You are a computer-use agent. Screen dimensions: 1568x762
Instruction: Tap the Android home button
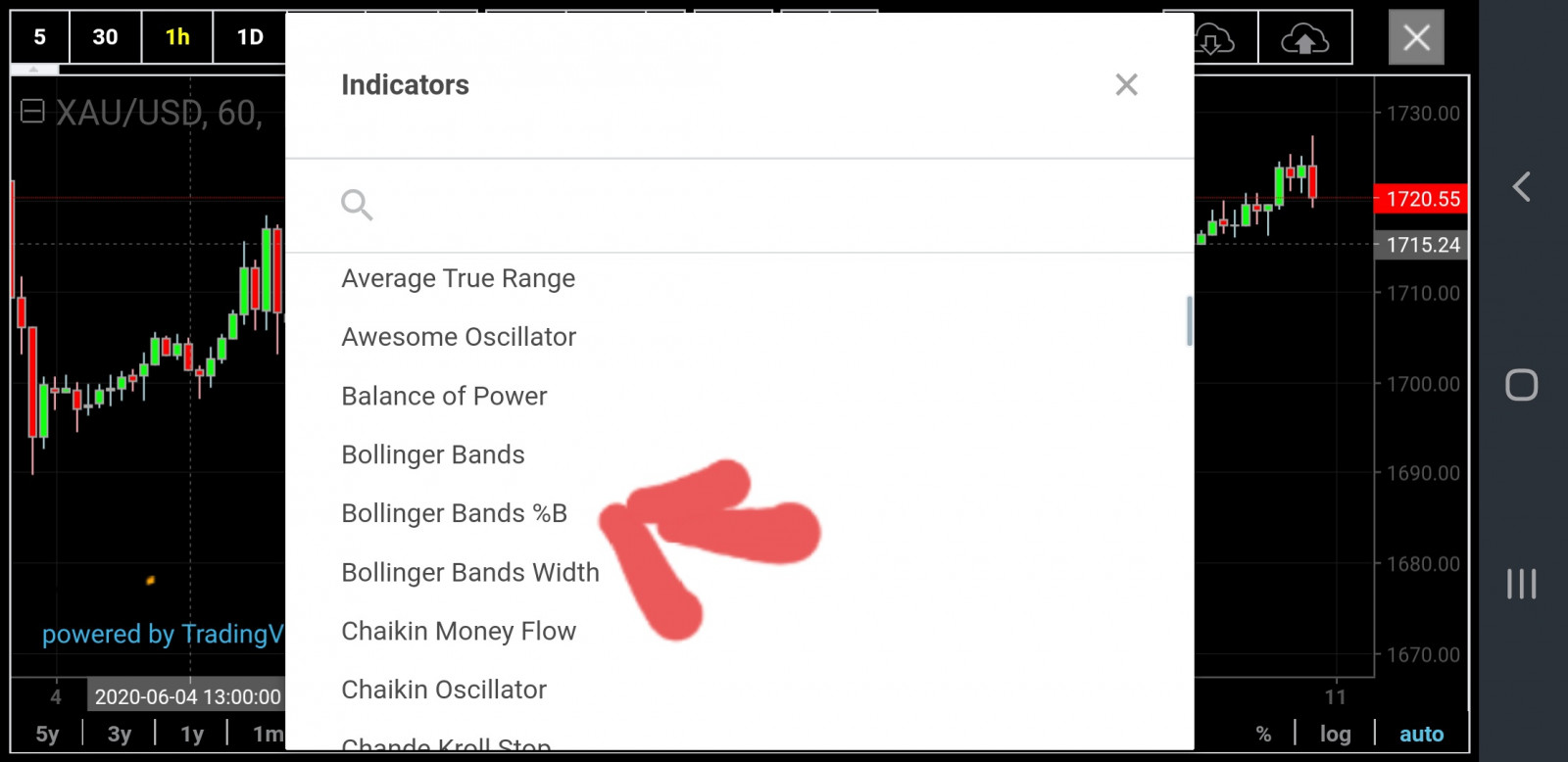tap(1521, 385)
